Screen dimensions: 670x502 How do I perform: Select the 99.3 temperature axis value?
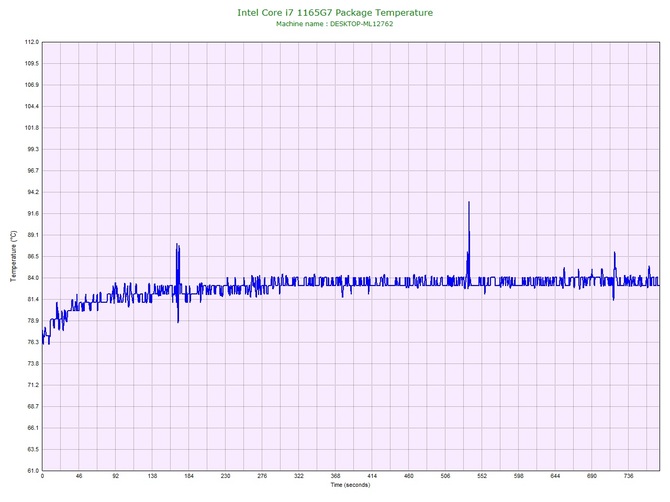click(x=32, y=149)
